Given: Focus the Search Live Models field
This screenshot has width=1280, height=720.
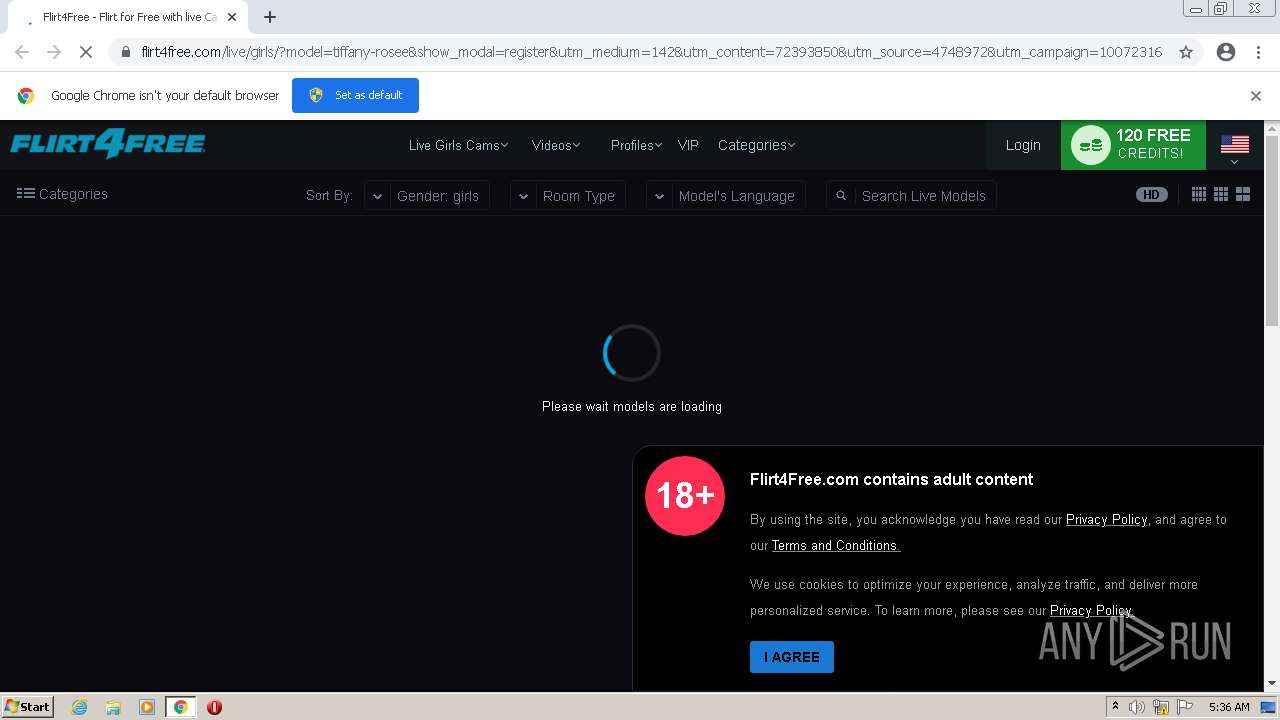Looking at the screenshot, I should coord(923,196).
